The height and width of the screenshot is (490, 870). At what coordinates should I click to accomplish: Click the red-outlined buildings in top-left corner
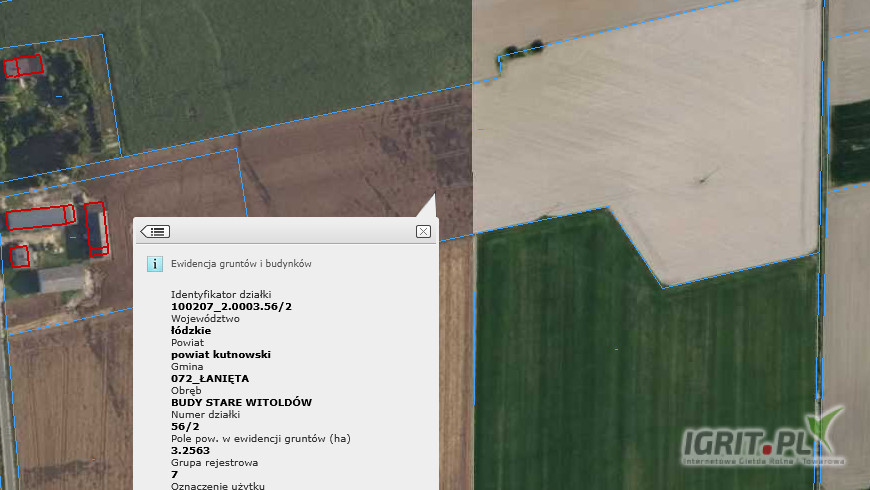(23, 67)
